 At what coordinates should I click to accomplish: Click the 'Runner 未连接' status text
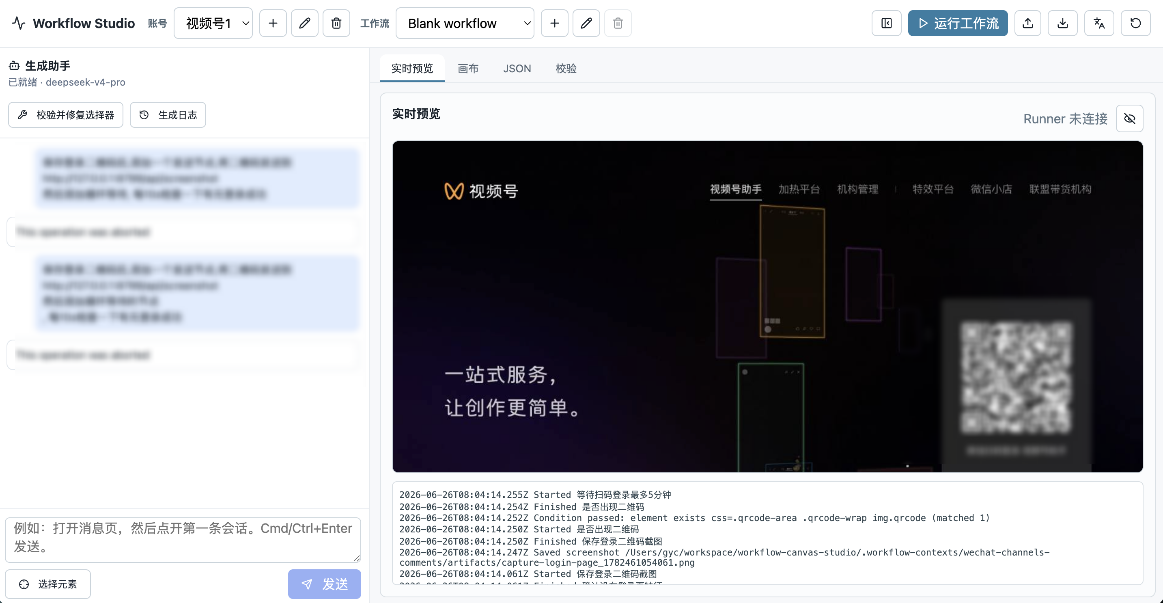tap(1065, 119)
